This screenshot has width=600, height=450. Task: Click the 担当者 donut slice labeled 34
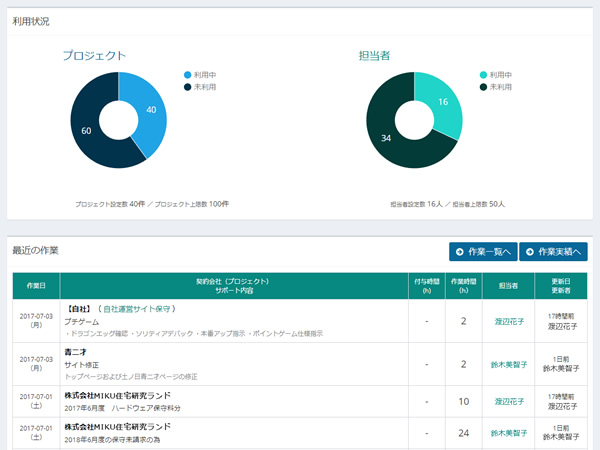point(390,138)
